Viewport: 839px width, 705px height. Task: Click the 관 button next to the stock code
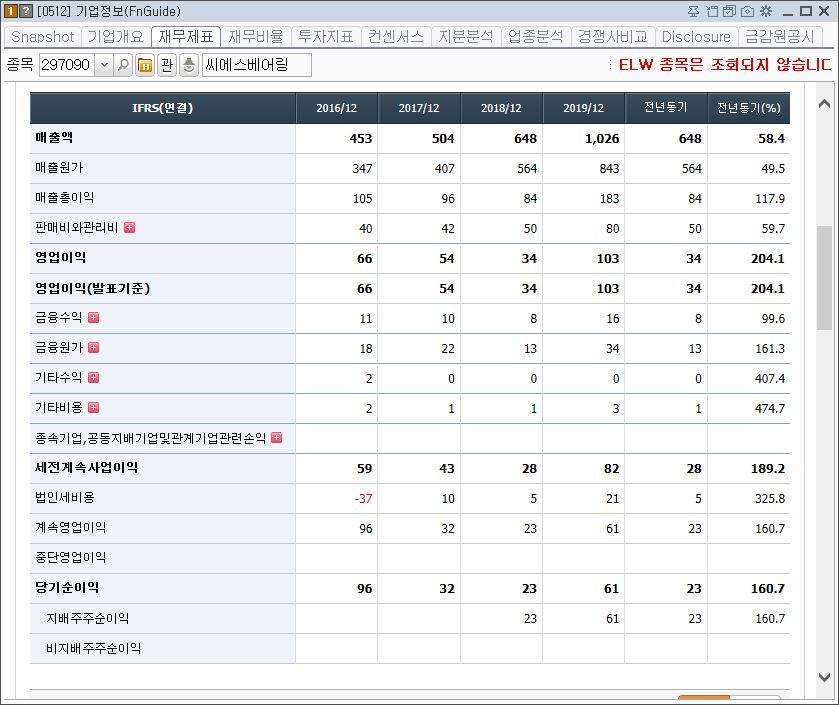click(x=166, y=64)
